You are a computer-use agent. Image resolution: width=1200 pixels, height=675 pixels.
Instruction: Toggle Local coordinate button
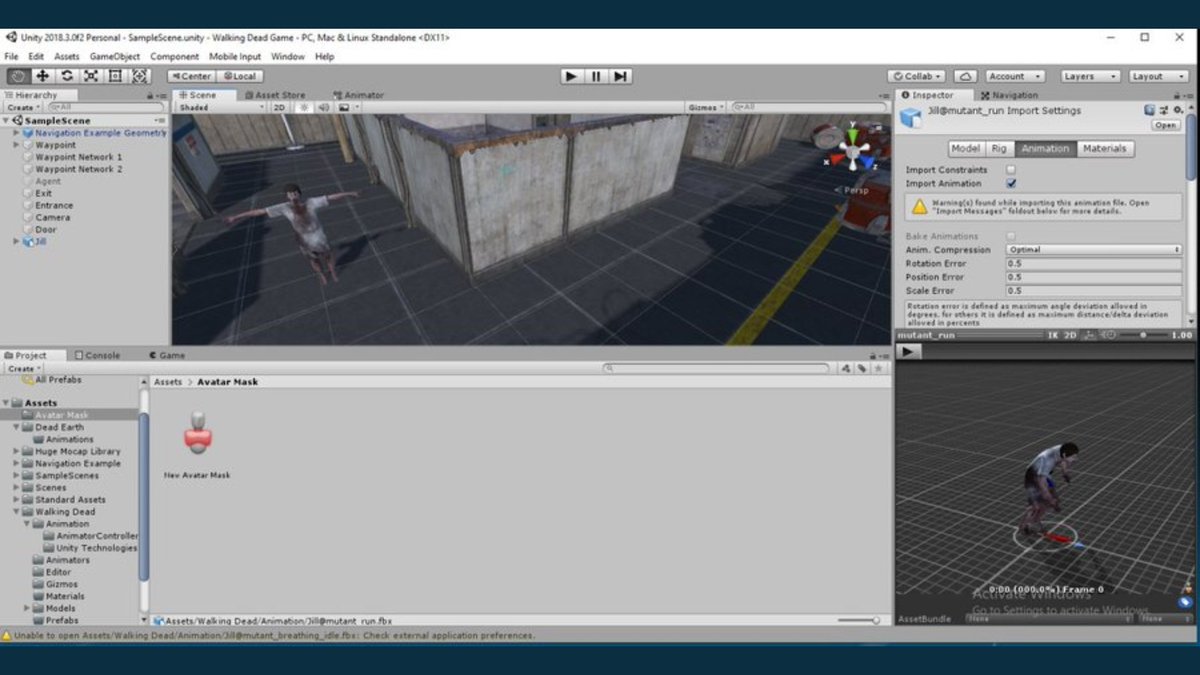click(240, 76)
